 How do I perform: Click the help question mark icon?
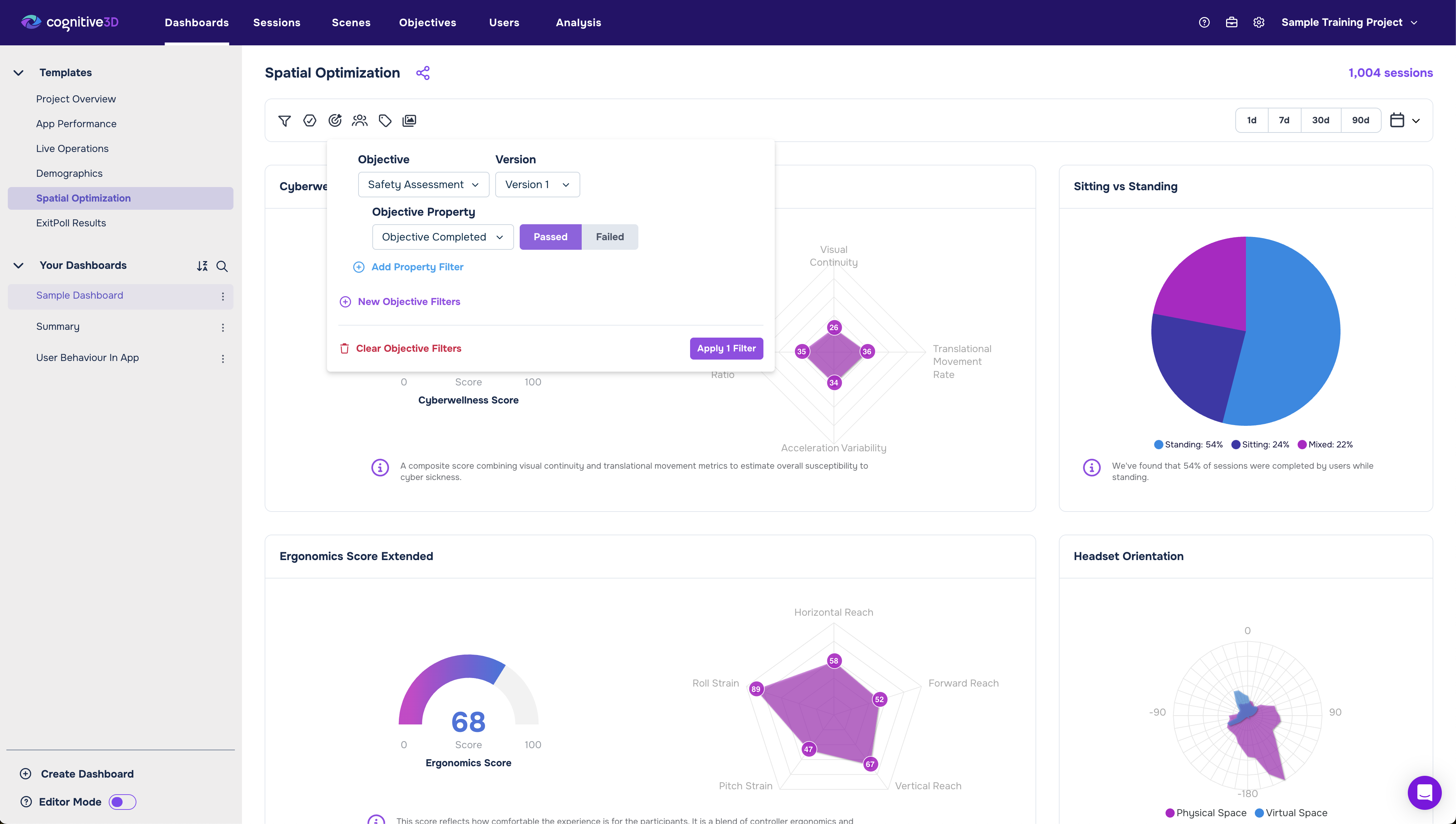[x=1204, y=23]
